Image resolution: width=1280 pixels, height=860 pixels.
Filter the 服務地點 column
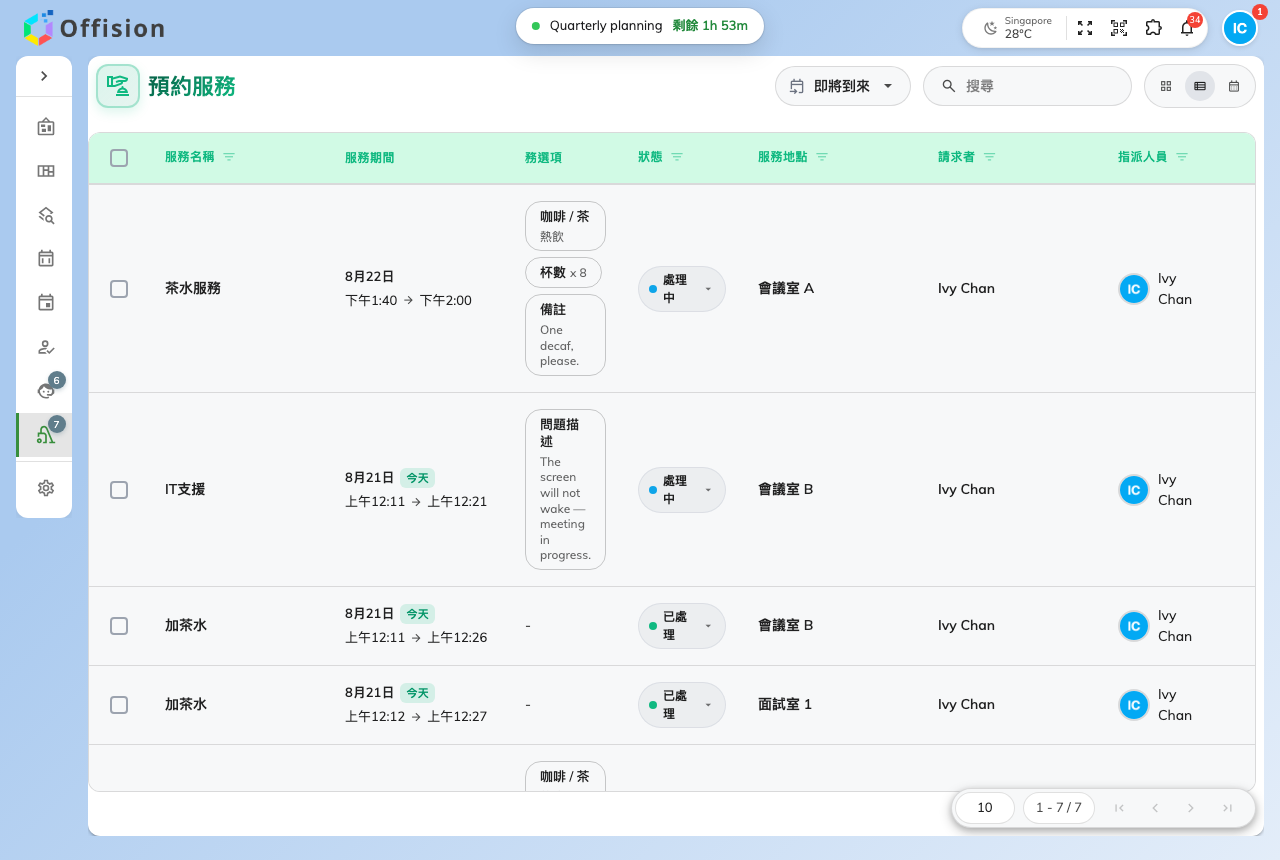822,157
